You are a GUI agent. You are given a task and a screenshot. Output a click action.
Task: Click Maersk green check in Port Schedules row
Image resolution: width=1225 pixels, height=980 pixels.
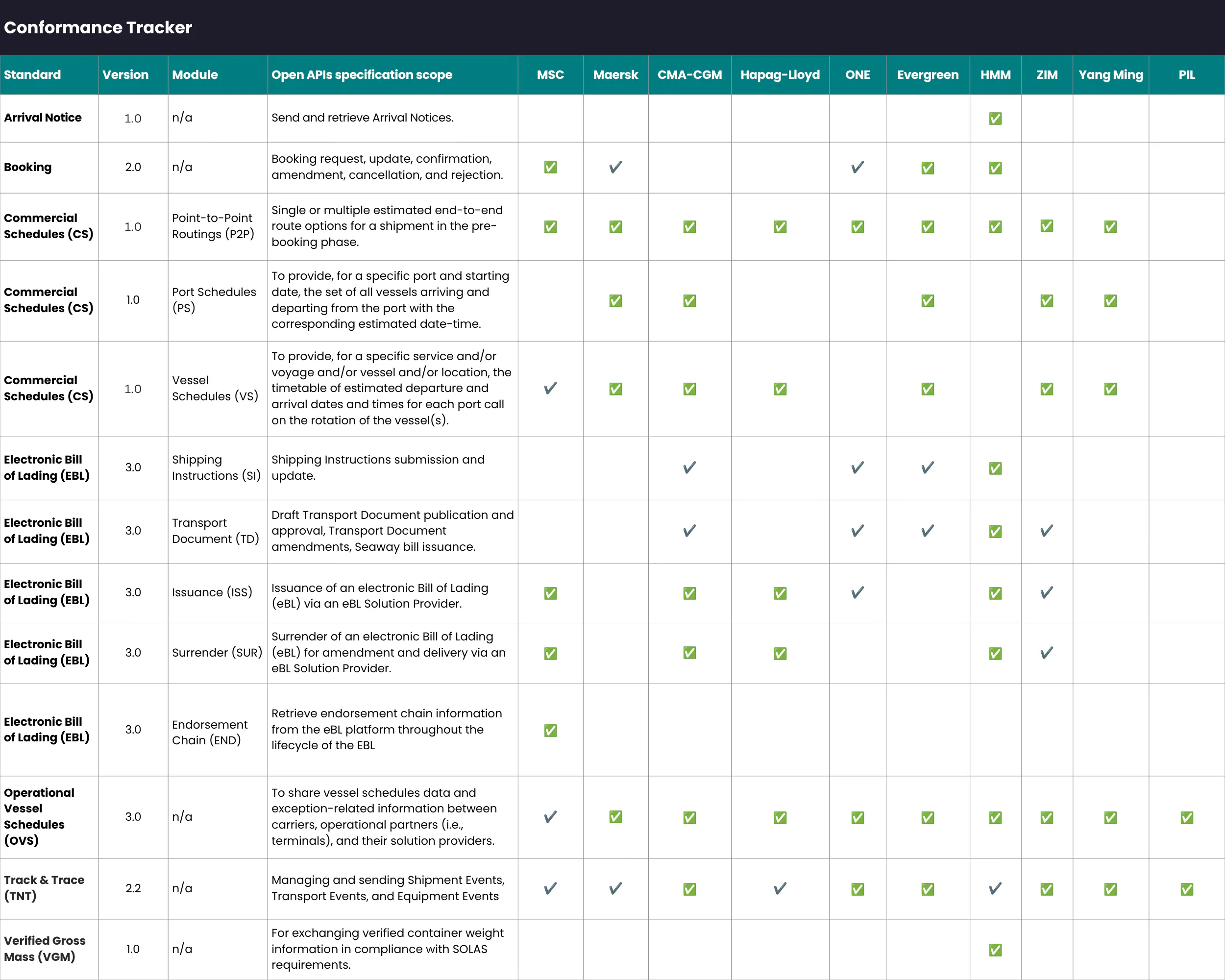click(x=615, y=300)
